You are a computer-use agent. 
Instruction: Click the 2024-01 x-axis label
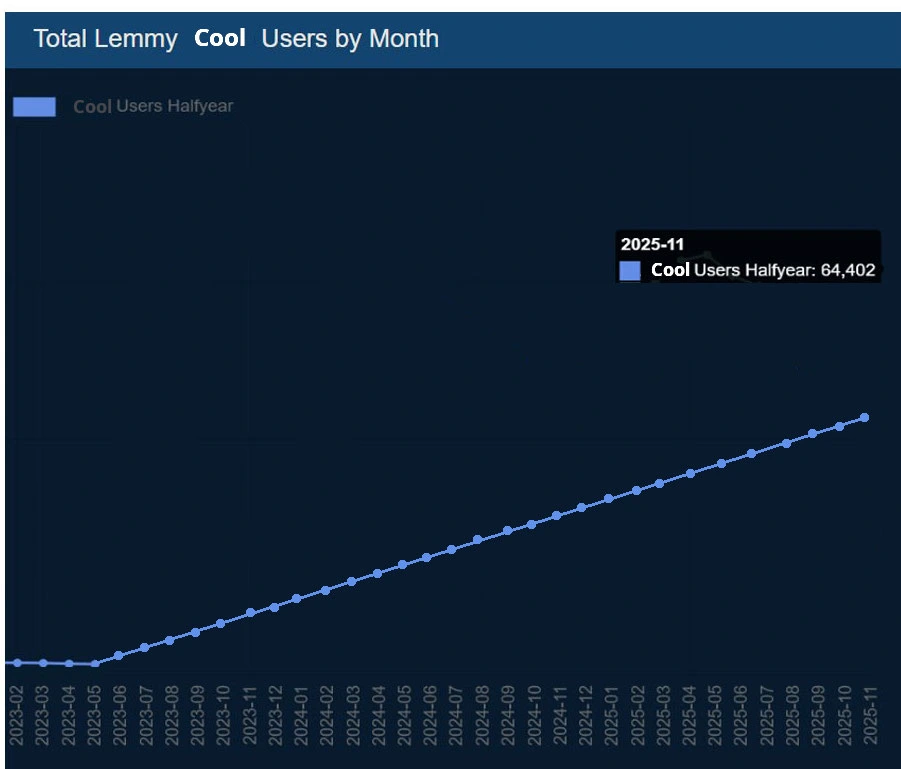coord(301,716)
